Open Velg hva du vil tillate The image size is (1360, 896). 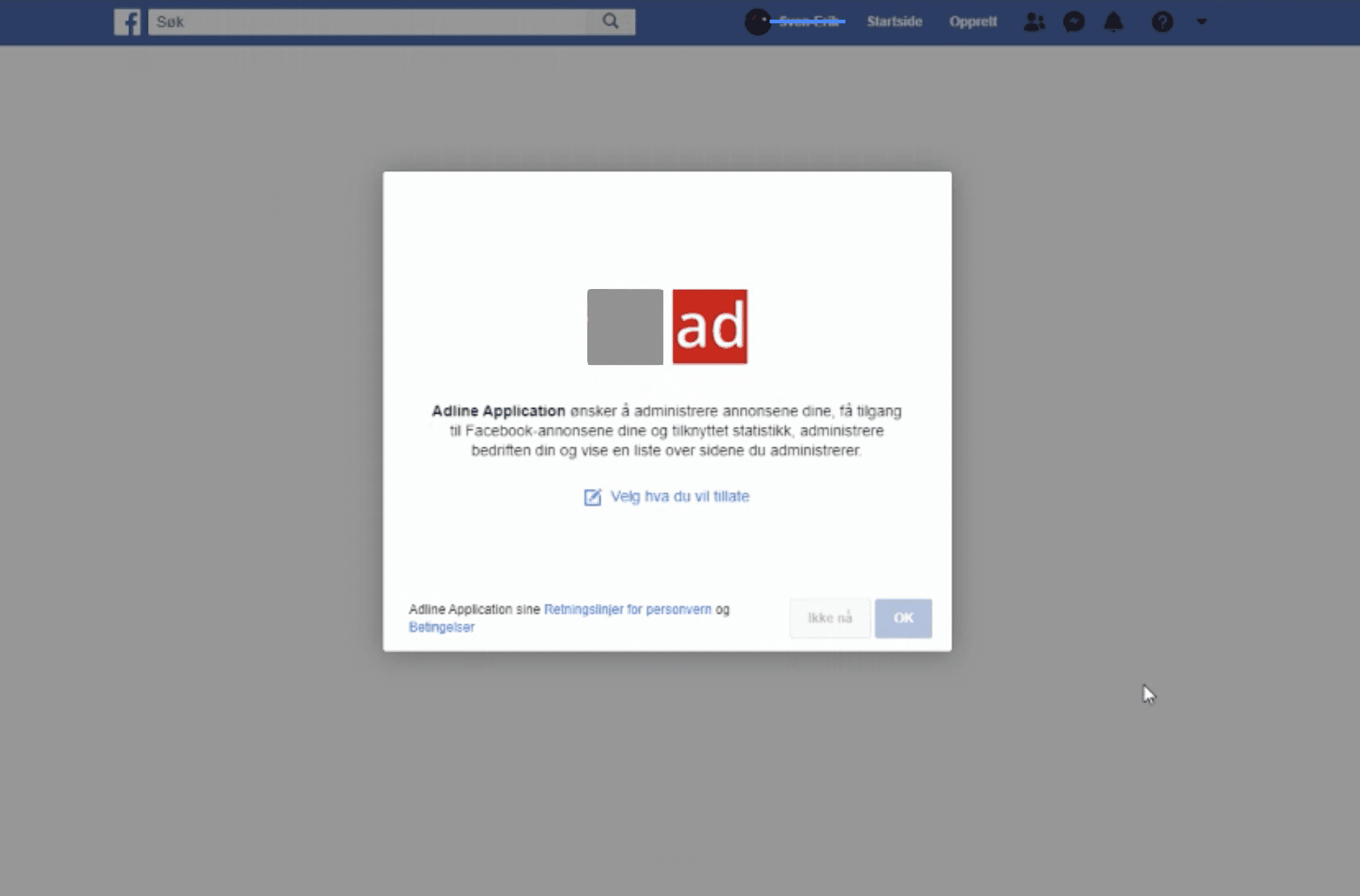tap(679, 496)
